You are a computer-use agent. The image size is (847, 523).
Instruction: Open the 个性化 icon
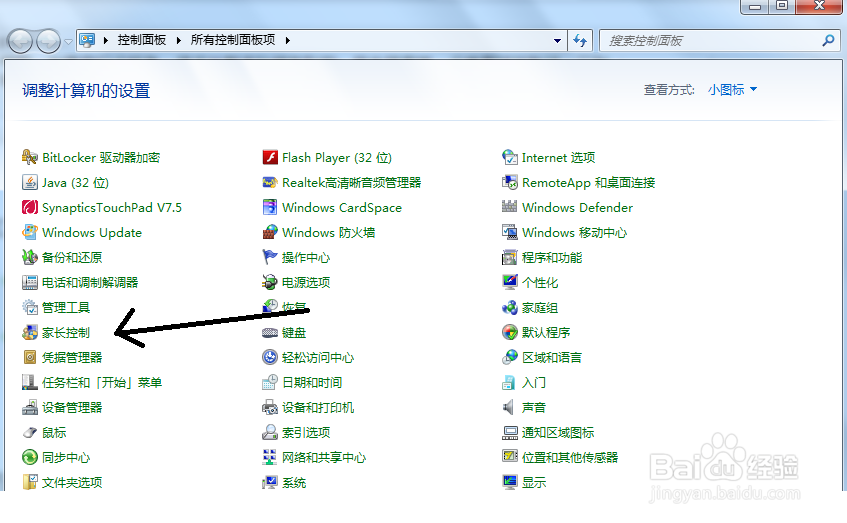coord(509,282)
